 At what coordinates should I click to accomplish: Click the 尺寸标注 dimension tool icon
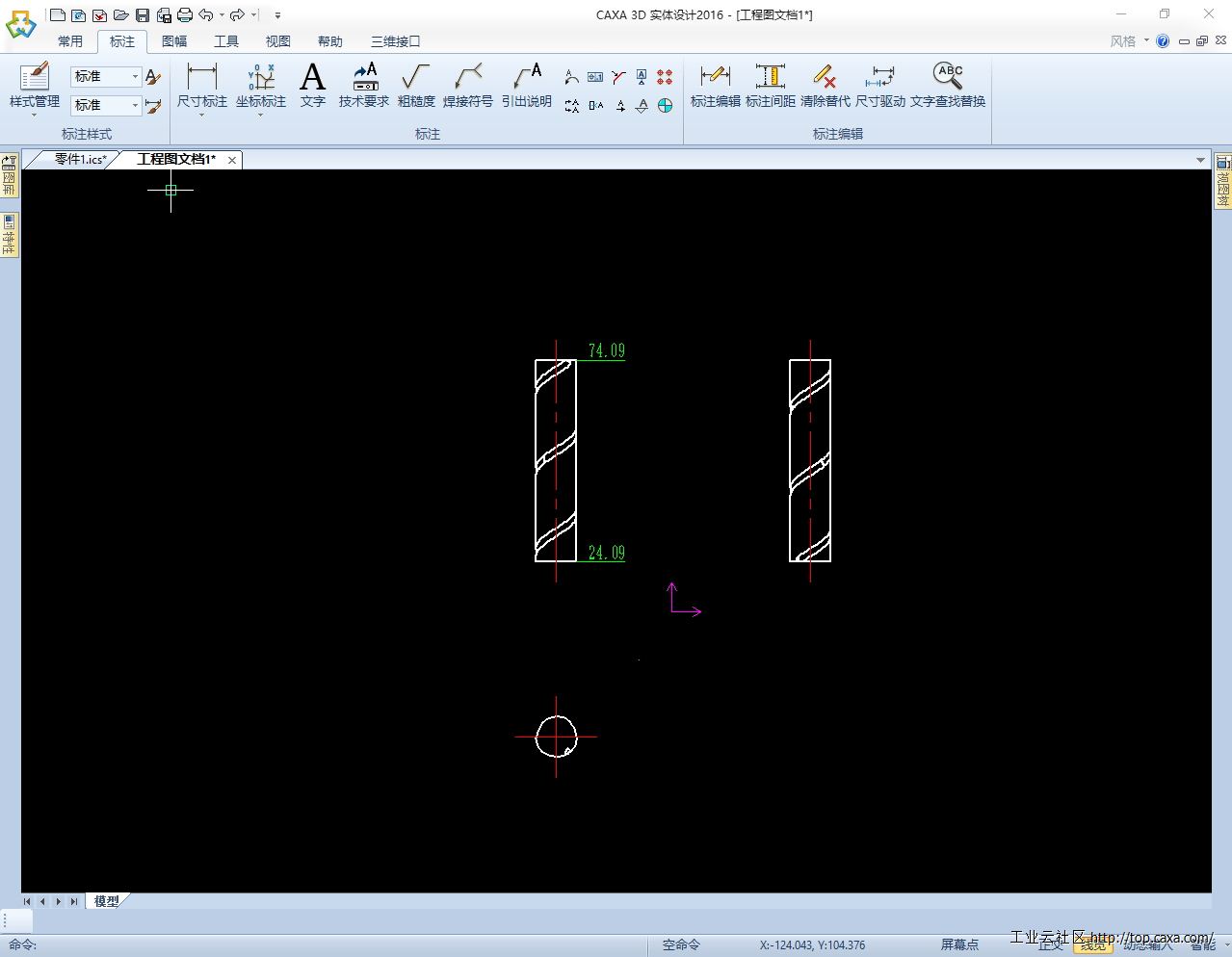[x=201, y=77]
